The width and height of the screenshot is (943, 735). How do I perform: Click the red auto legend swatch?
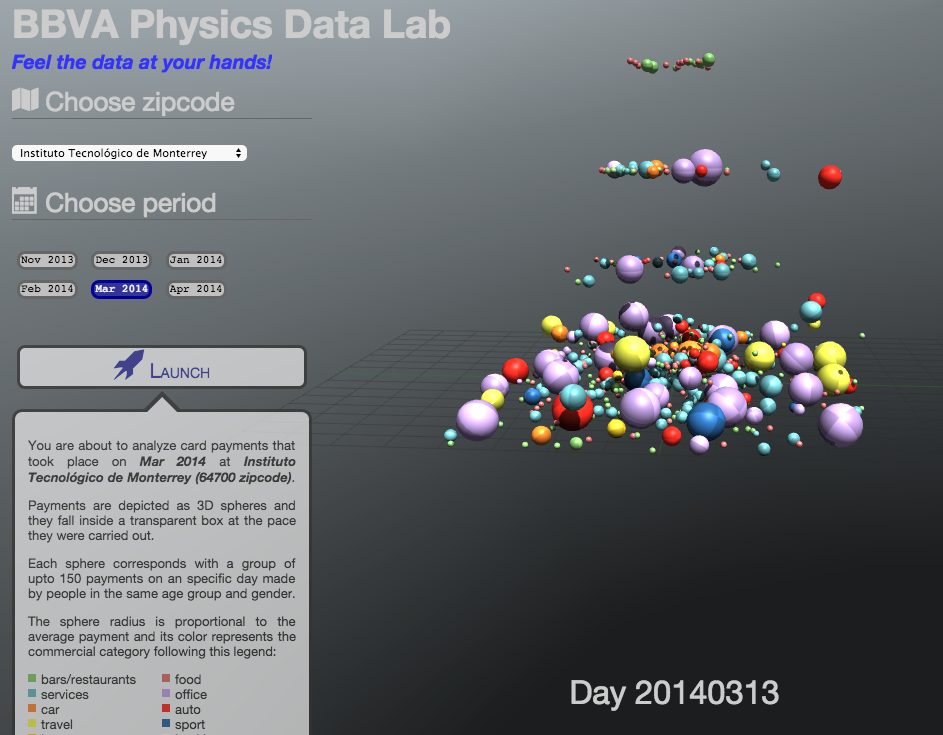pos(166,709)
